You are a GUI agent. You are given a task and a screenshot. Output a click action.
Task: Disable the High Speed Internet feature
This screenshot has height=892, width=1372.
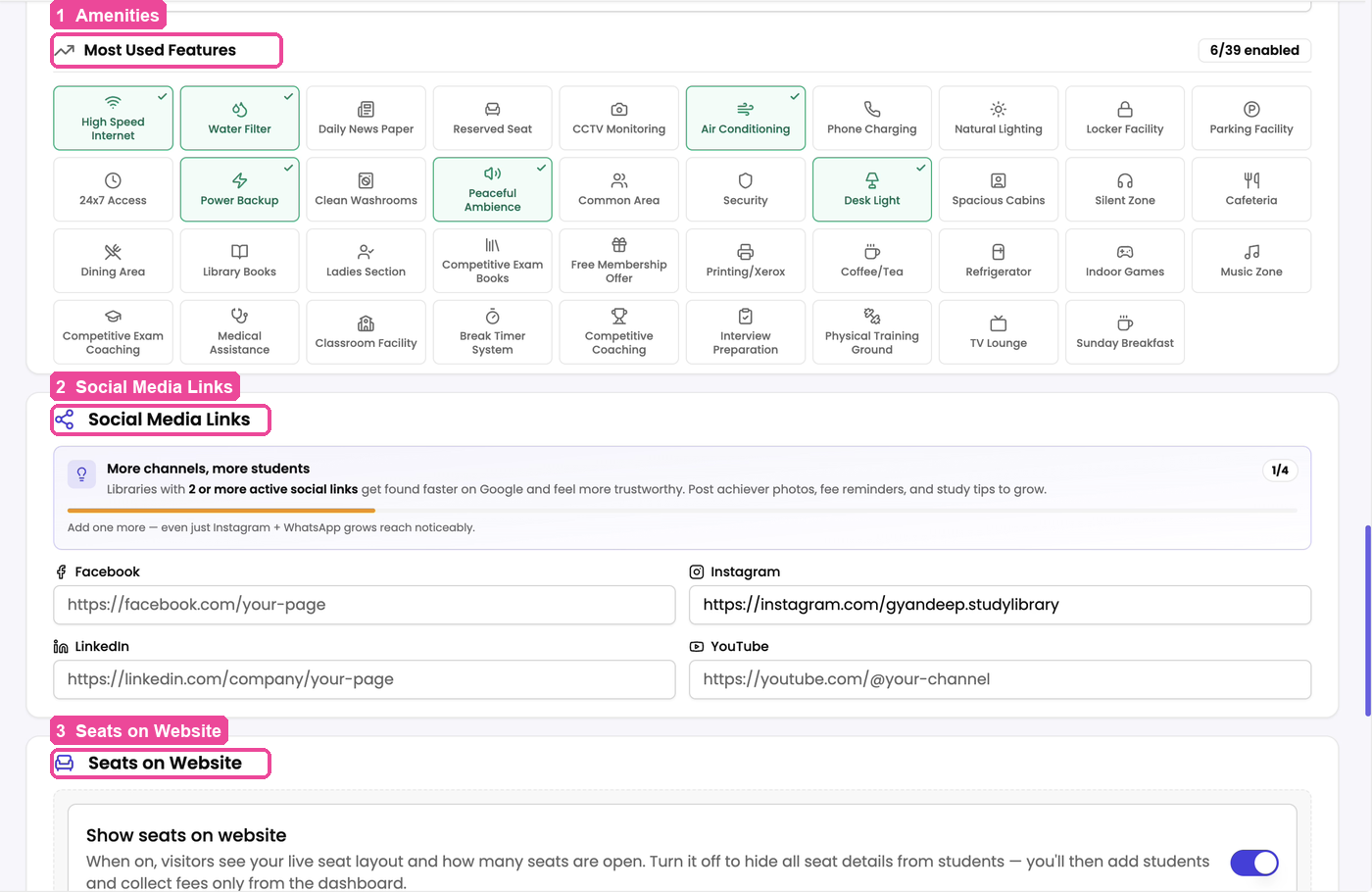point(113,119)
